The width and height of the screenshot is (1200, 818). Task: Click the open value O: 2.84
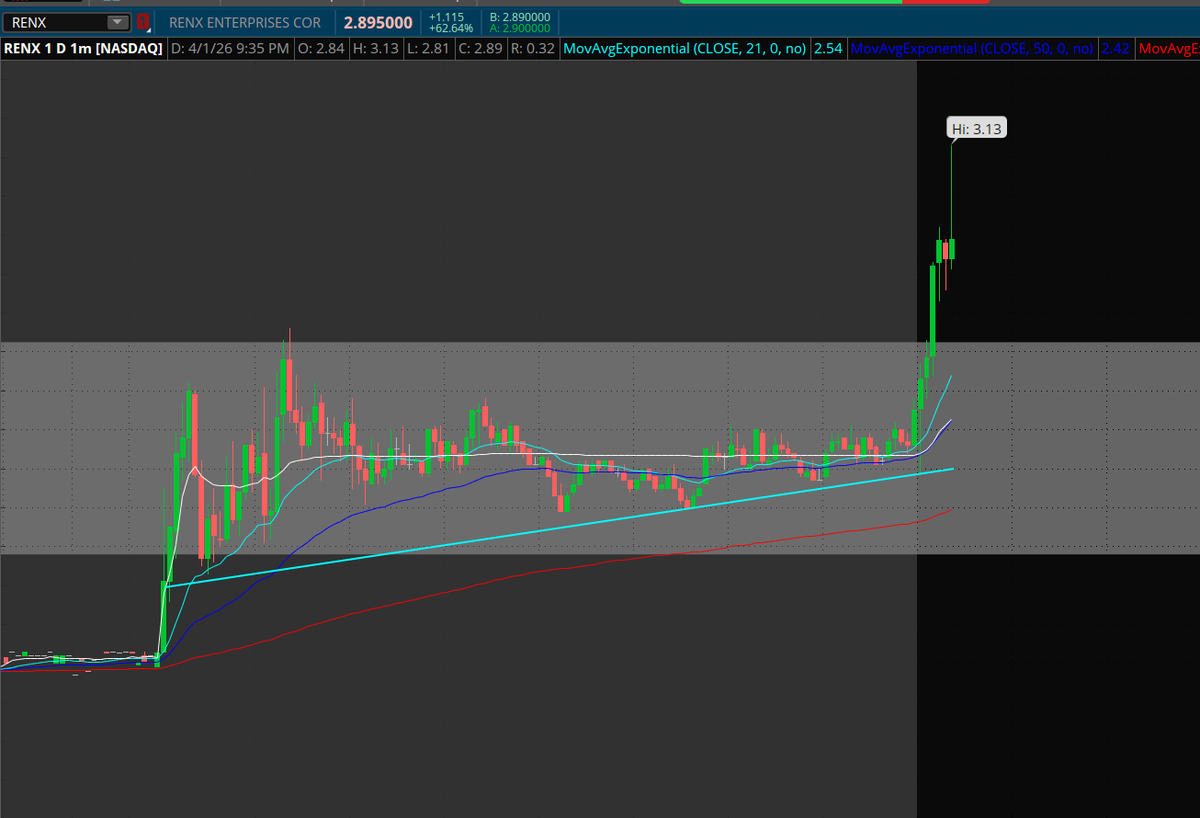coord(321,48)
